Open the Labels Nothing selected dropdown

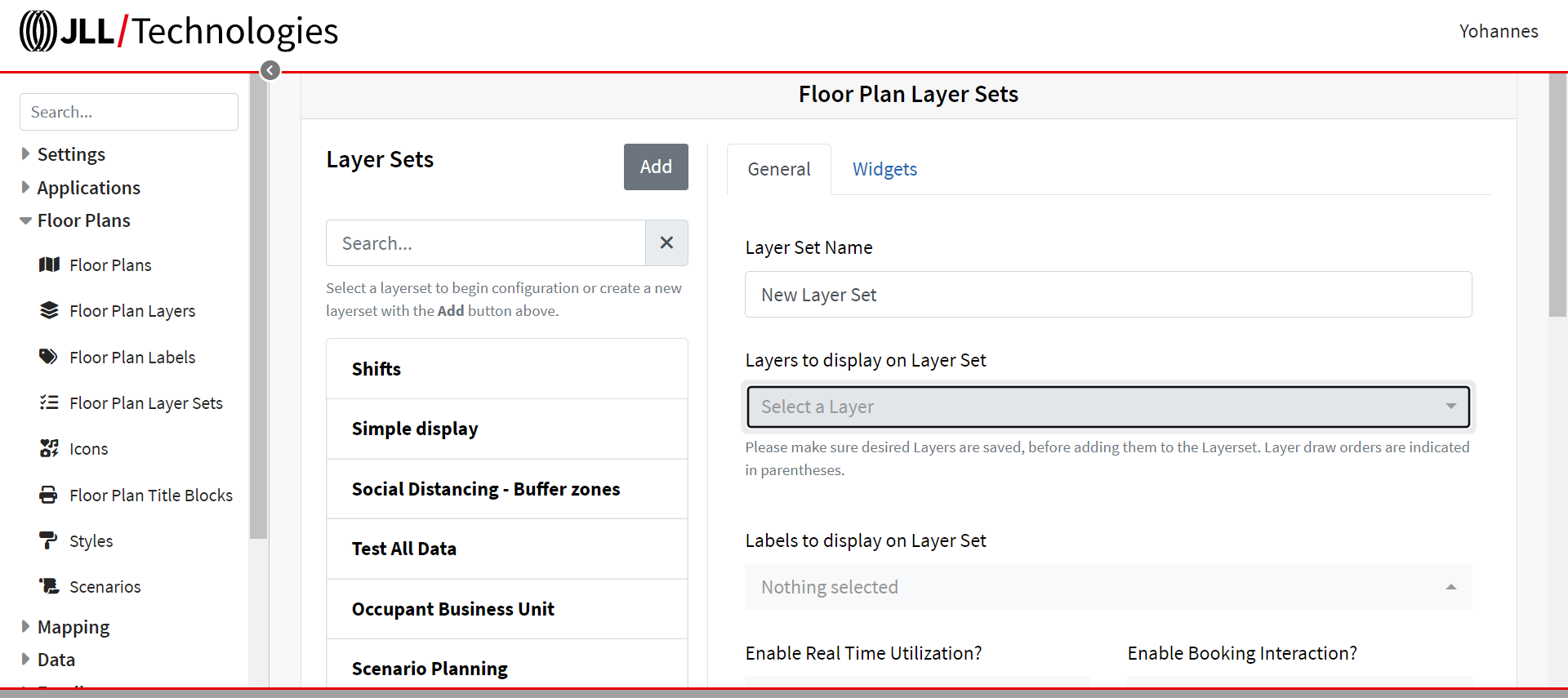1108,587
